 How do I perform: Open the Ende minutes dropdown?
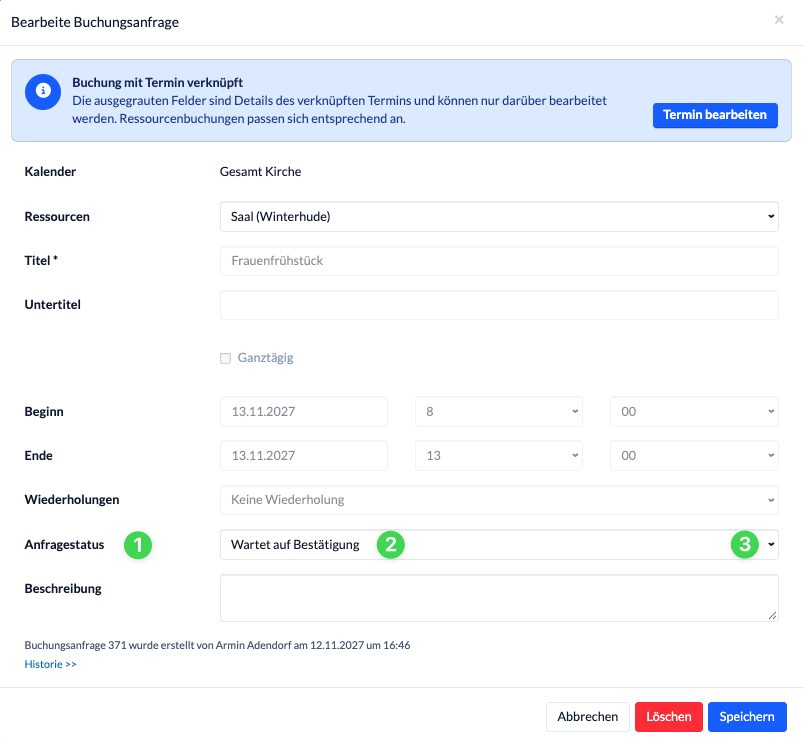[x=694, y=456]
